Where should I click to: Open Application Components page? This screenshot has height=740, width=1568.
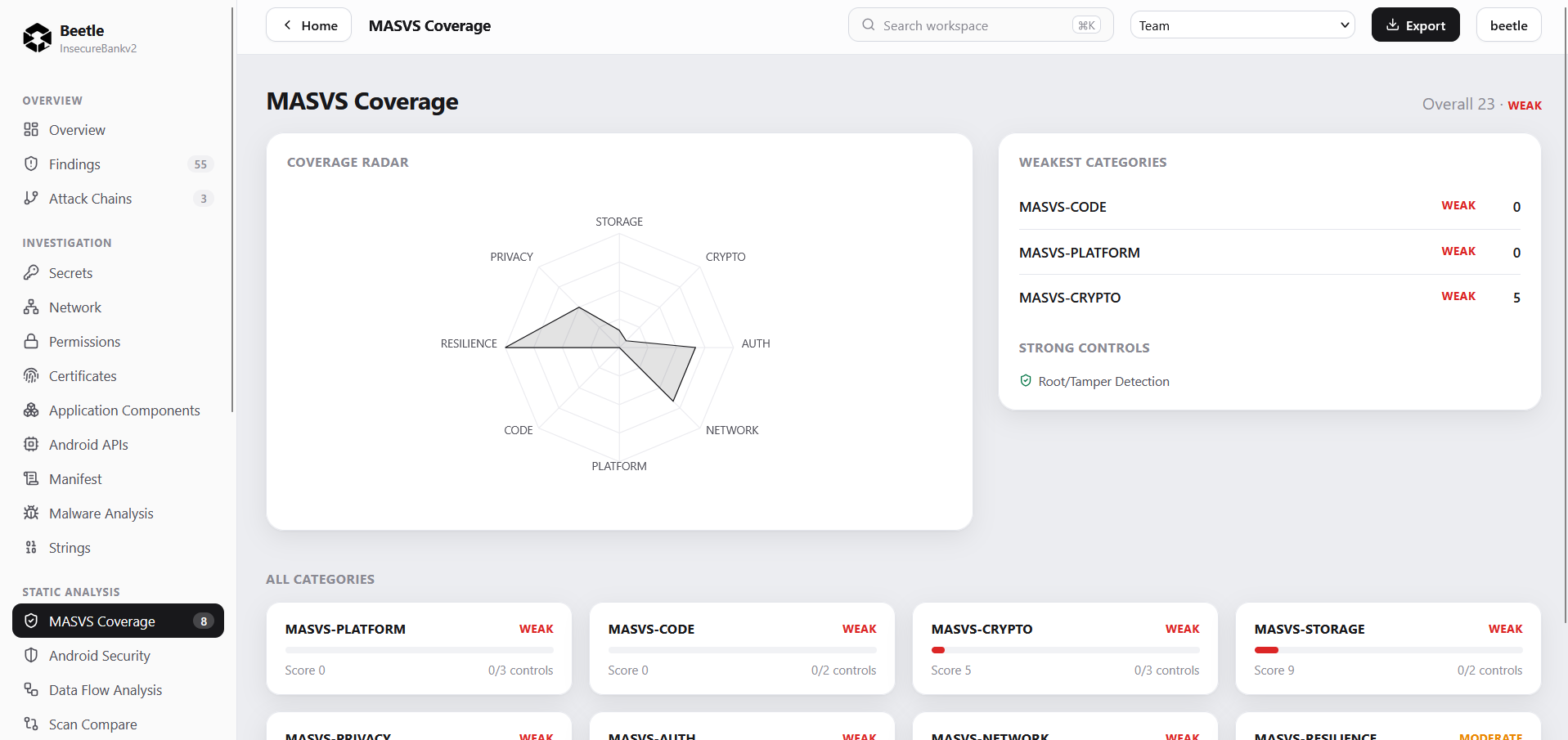coord(118,410)
